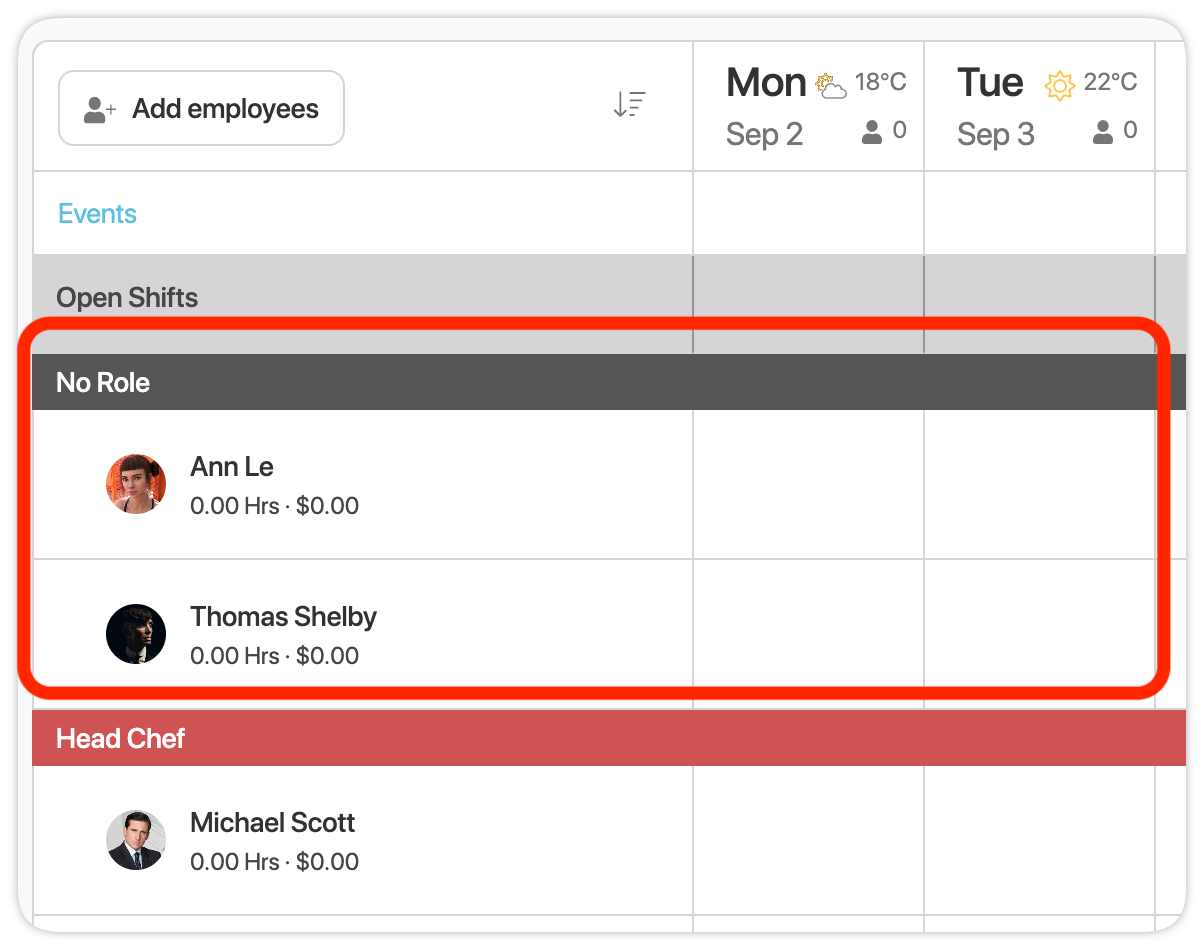Select the Mon Sep 2 column header
This screenshot has width=1204, height=950.
click(809, 106)
